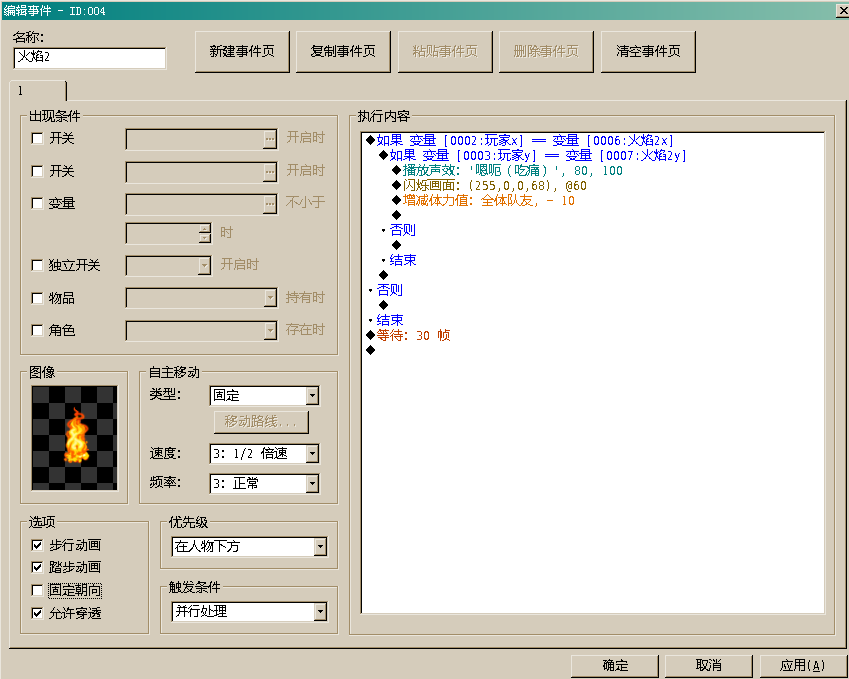Select the 增减体力值 全体队友 command line

pyautogui.click(x=484, y=201)
